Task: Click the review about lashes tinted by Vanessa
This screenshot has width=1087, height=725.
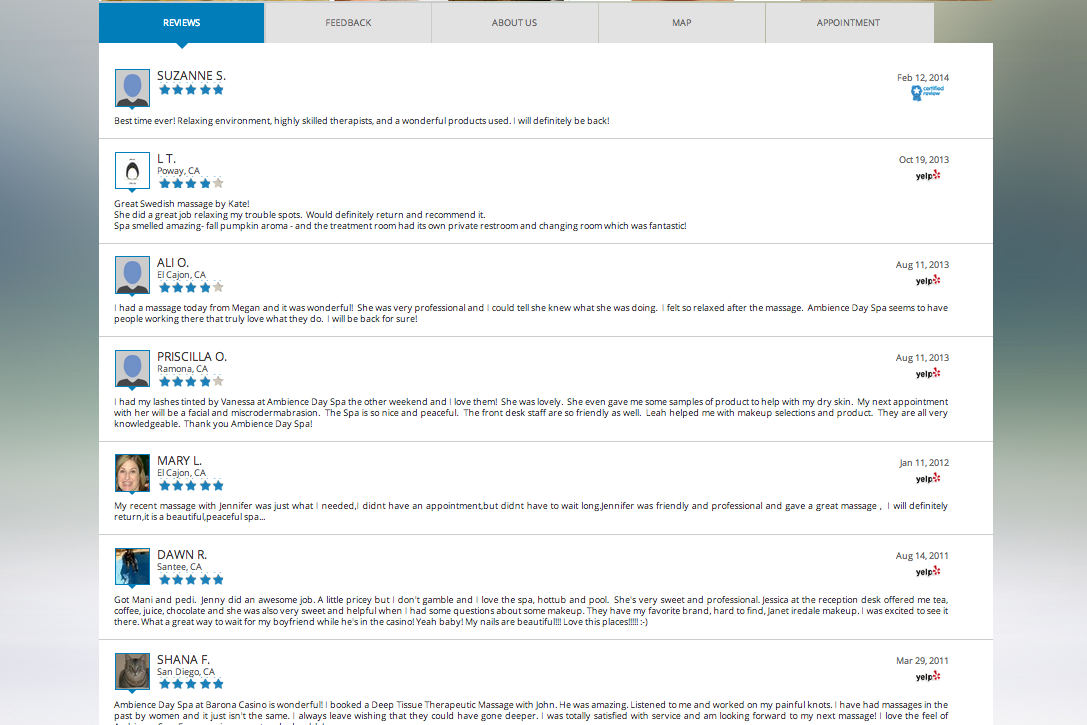Action: [531, 412]
